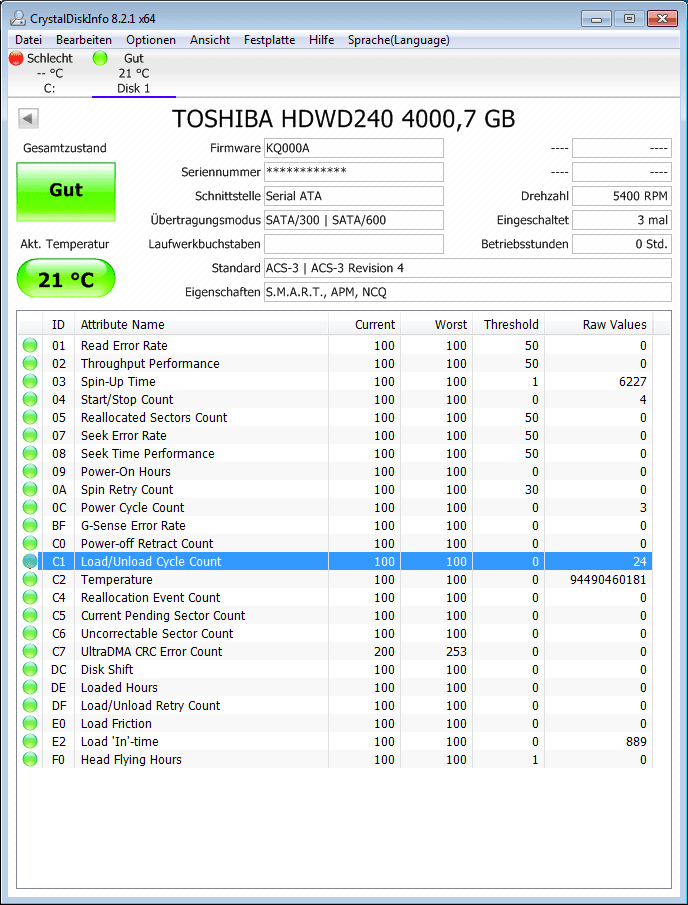Select the Load/Unload Cycle Count row text
The image size is (688, 905).
pyautogui.click(x=151, y=562)
